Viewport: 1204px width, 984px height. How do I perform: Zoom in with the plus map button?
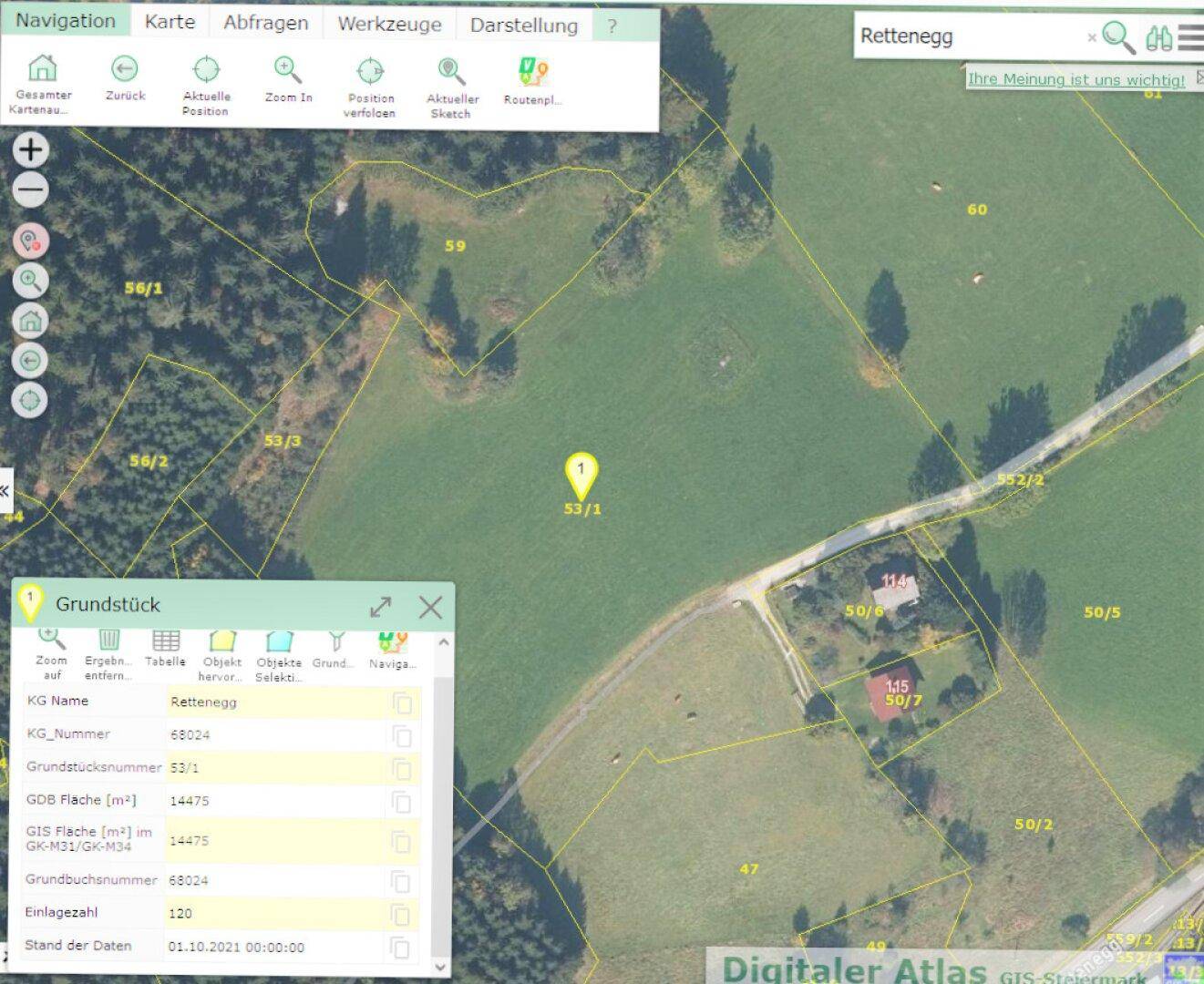point(31,150)
